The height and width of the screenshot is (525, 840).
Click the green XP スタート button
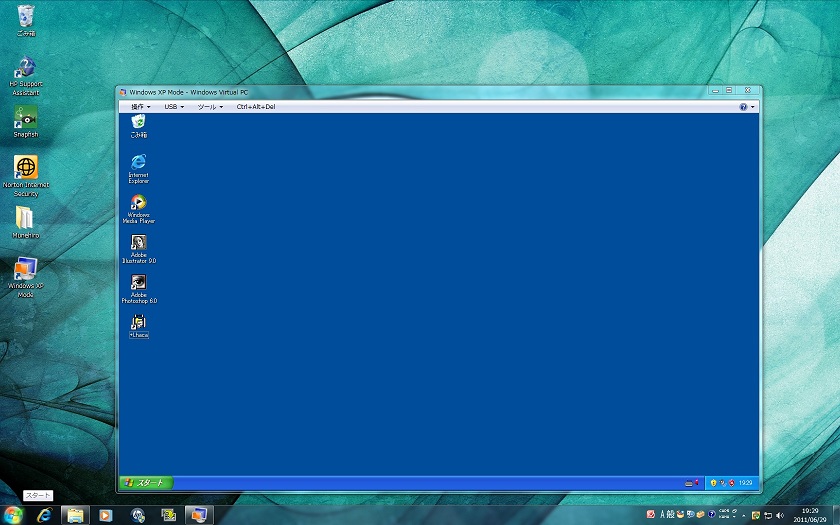coord(146,483)
